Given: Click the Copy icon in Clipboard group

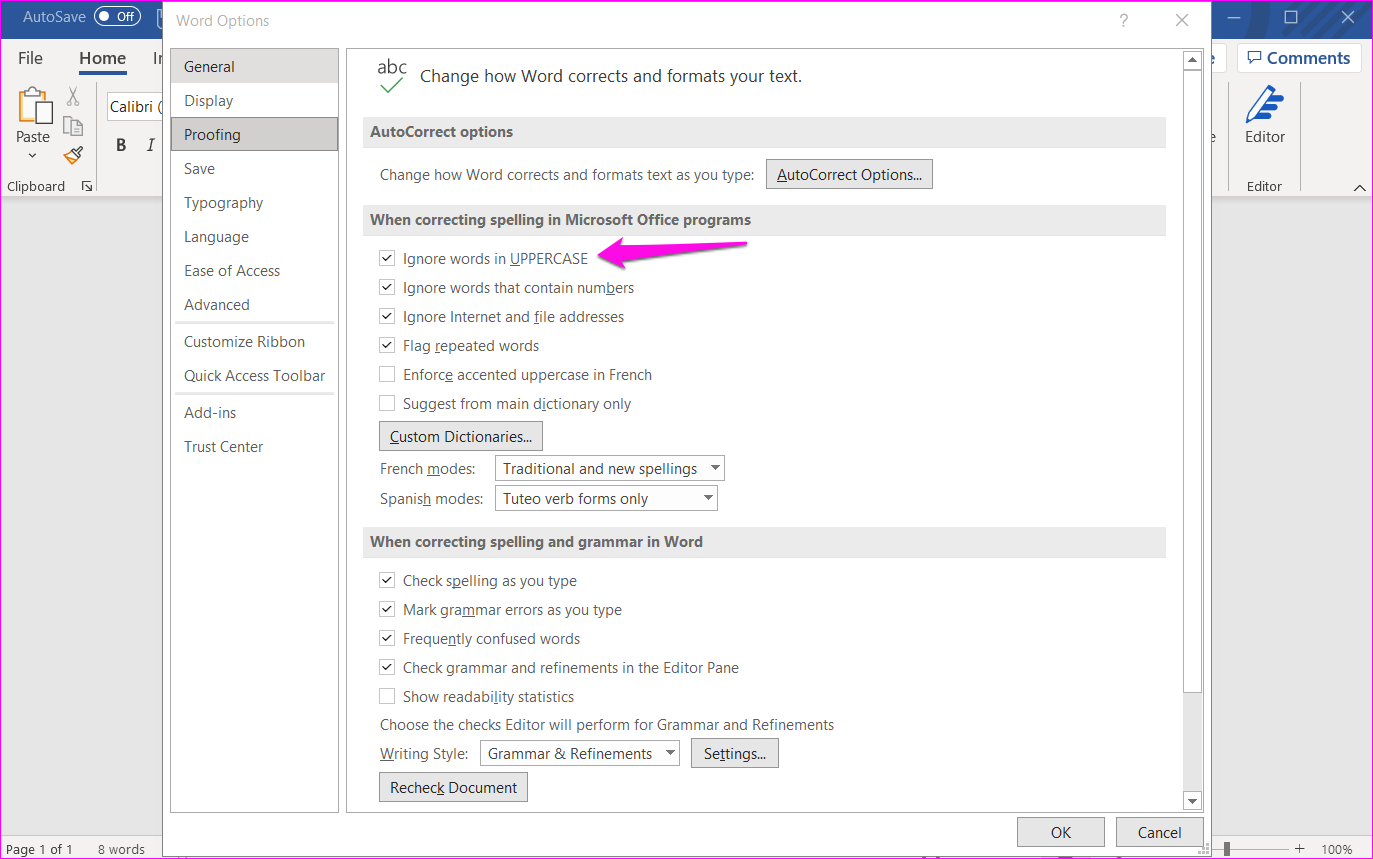Looking at the screenshot, I should coord(73,126).
